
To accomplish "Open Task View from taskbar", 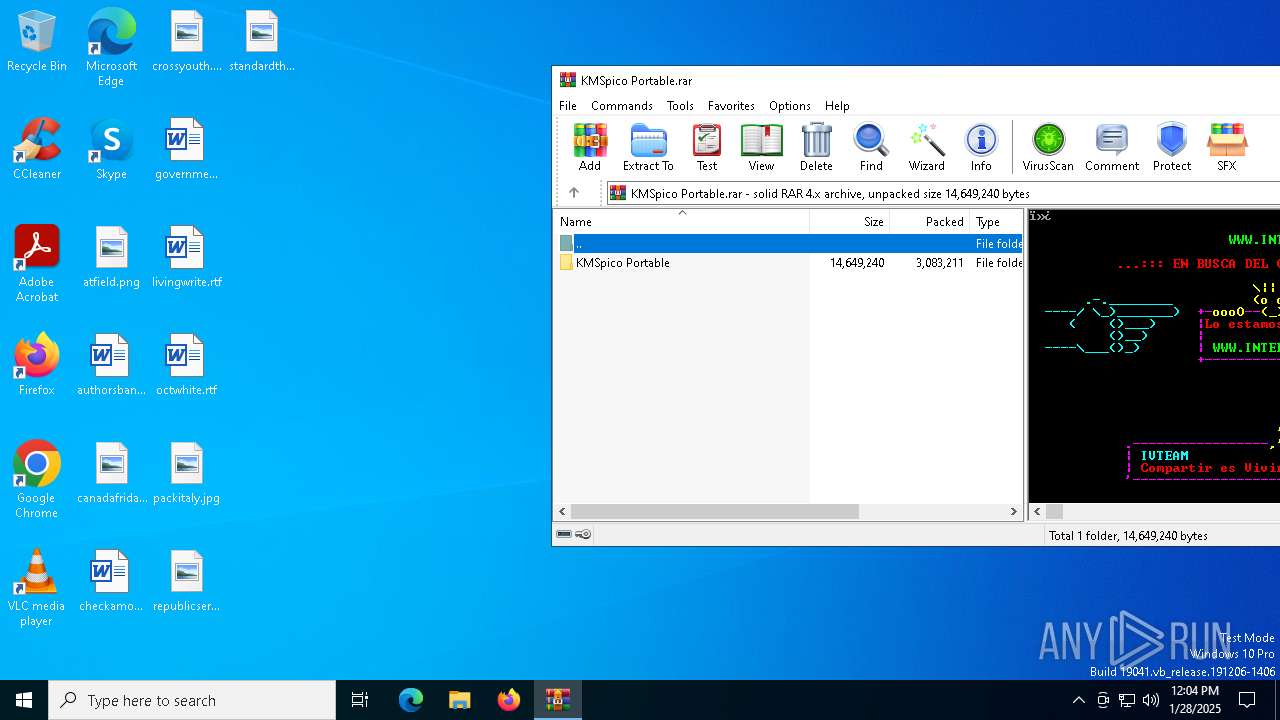I will tap(360, 700).
